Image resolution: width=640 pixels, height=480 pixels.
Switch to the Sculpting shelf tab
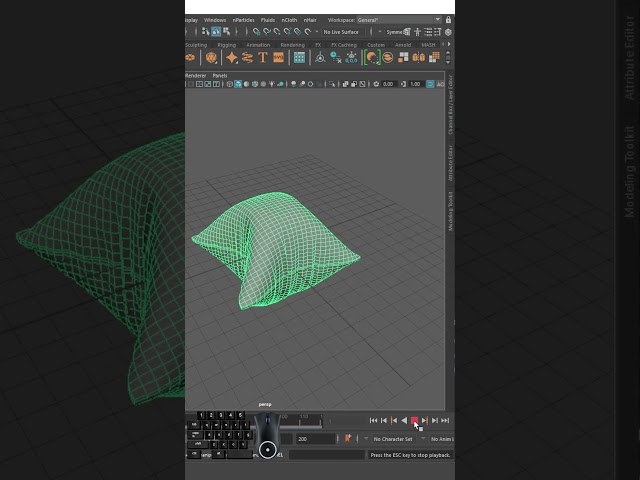(196, 45)
